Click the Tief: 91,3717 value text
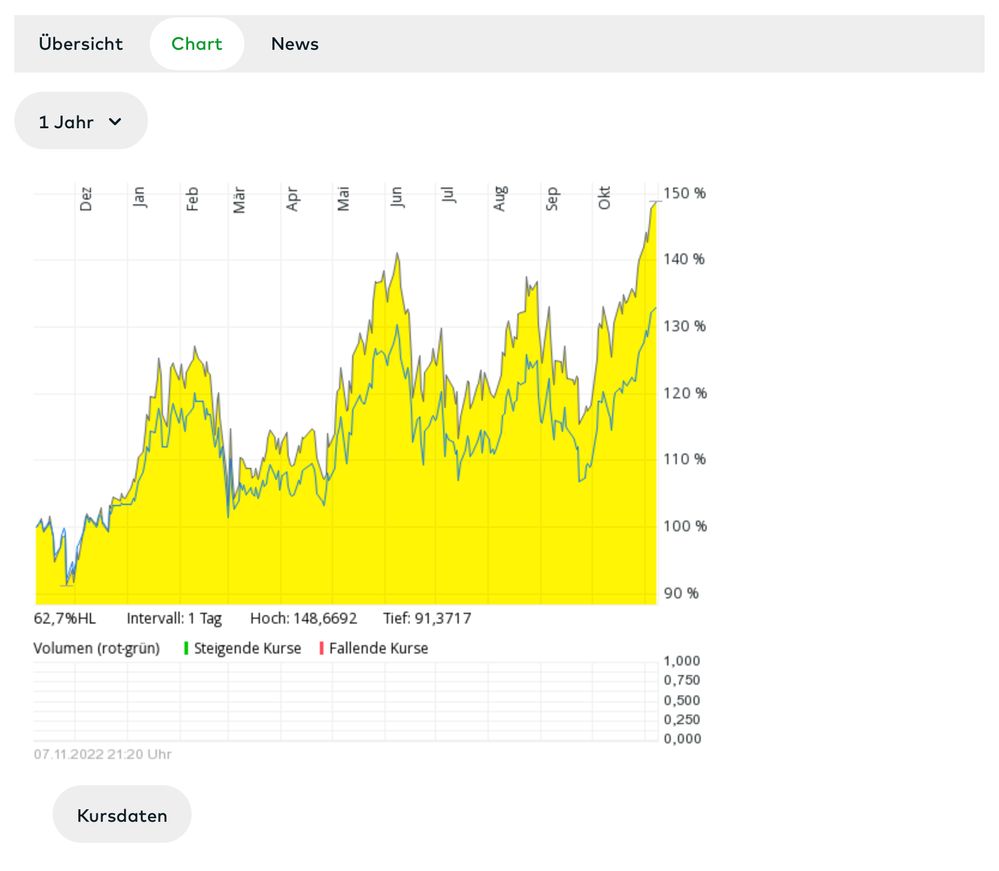Viewport: 999px width, 871px height. (x=427, y=618)
